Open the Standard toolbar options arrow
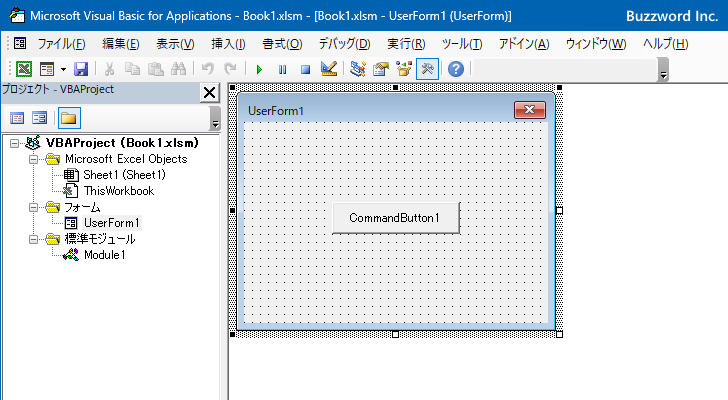 [x=663, y=70]
